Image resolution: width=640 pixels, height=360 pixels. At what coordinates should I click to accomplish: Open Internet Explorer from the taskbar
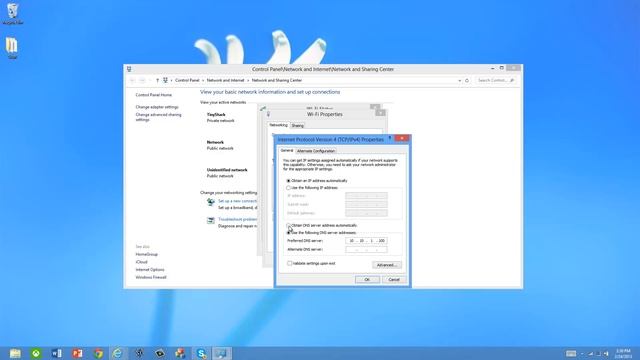118,353
